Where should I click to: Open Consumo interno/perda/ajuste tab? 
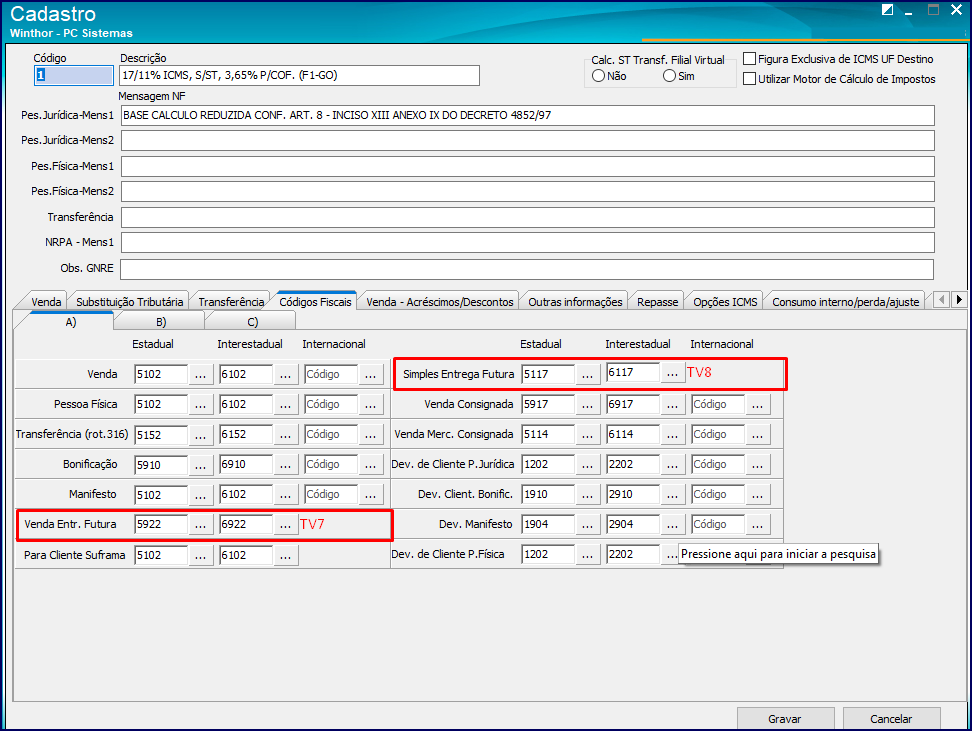coord(846,302)
